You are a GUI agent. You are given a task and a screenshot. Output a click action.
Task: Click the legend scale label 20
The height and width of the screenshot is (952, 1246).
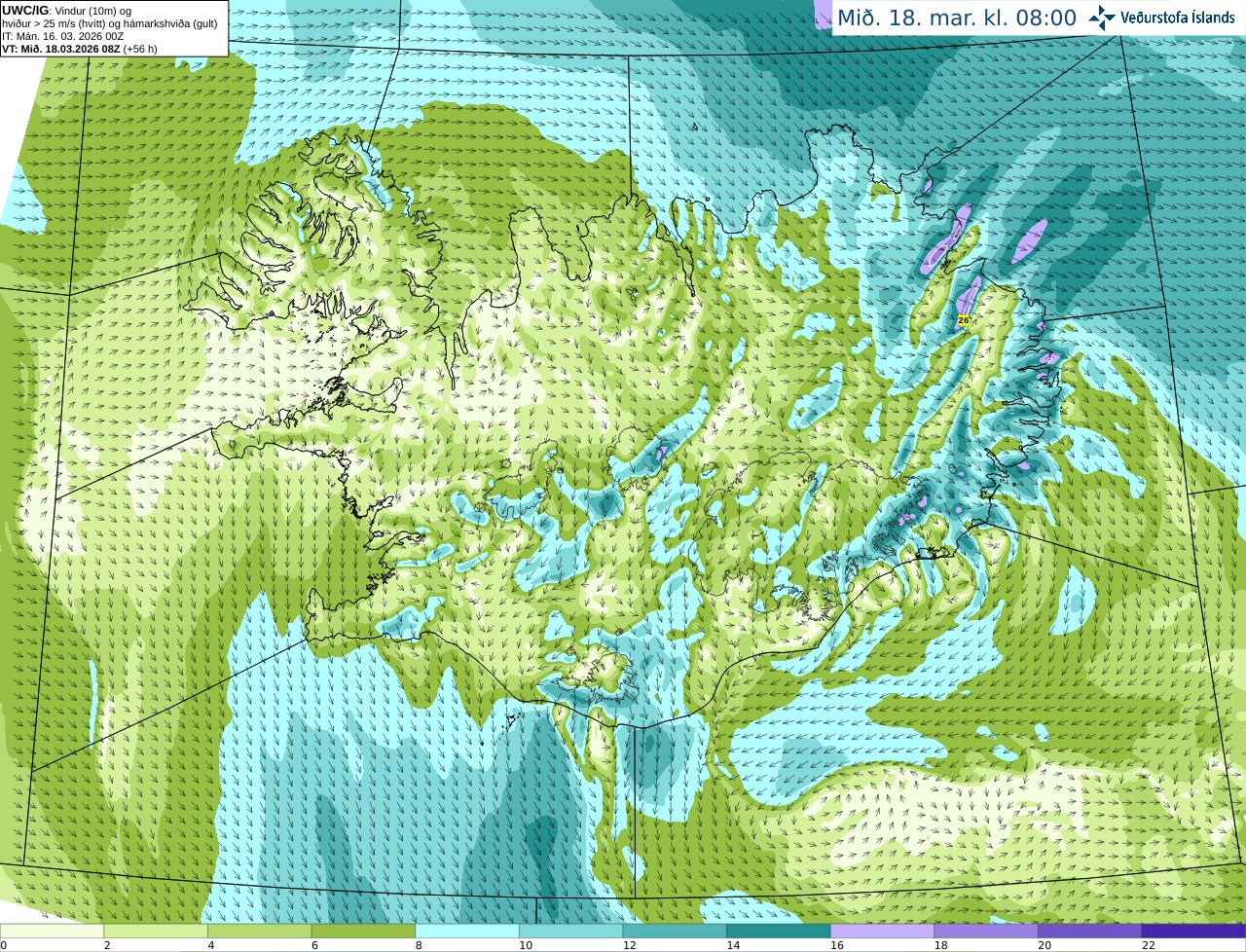(1044, 945)
